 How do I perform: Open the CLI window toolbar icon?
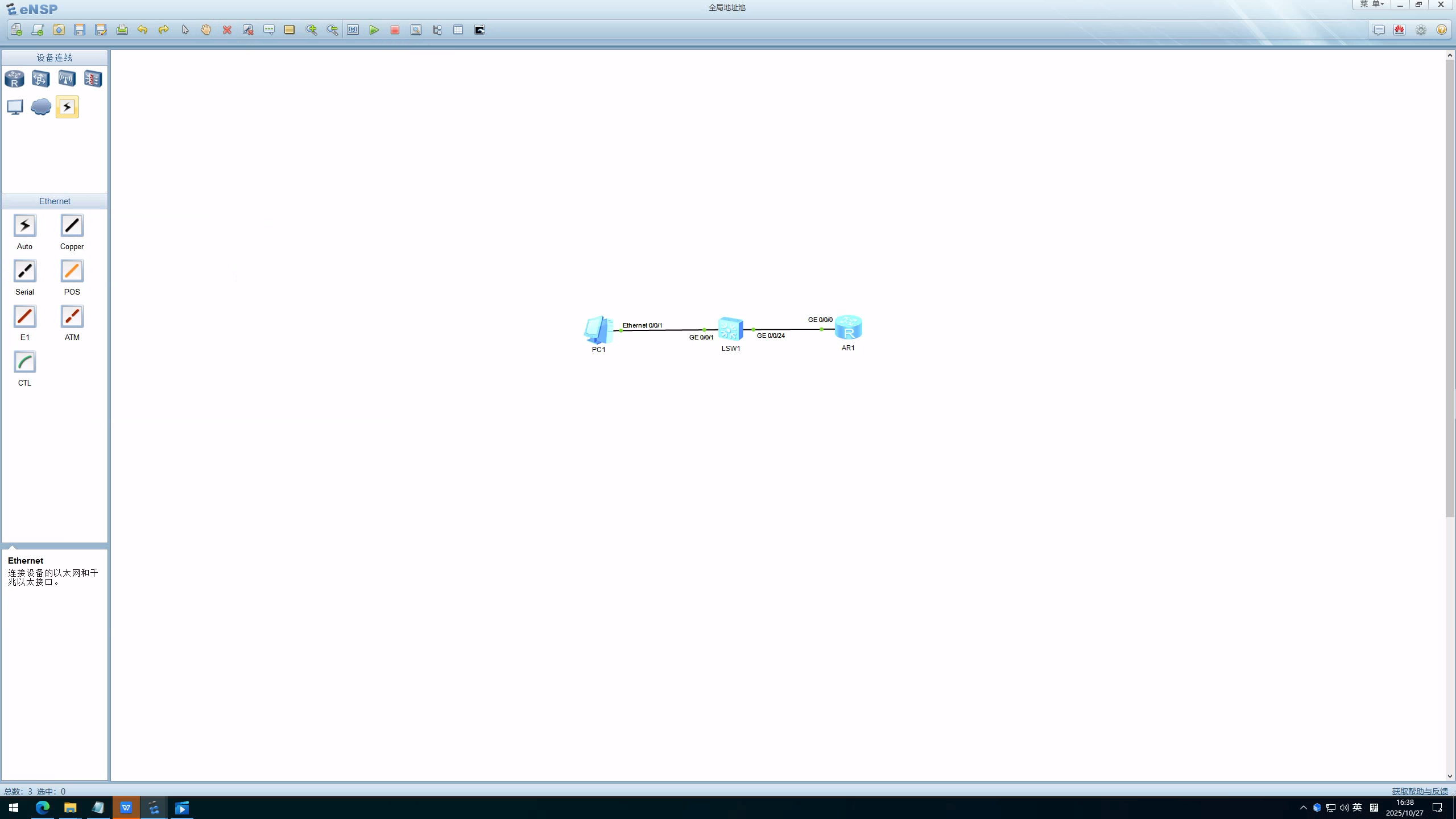[x=479, y=30]
